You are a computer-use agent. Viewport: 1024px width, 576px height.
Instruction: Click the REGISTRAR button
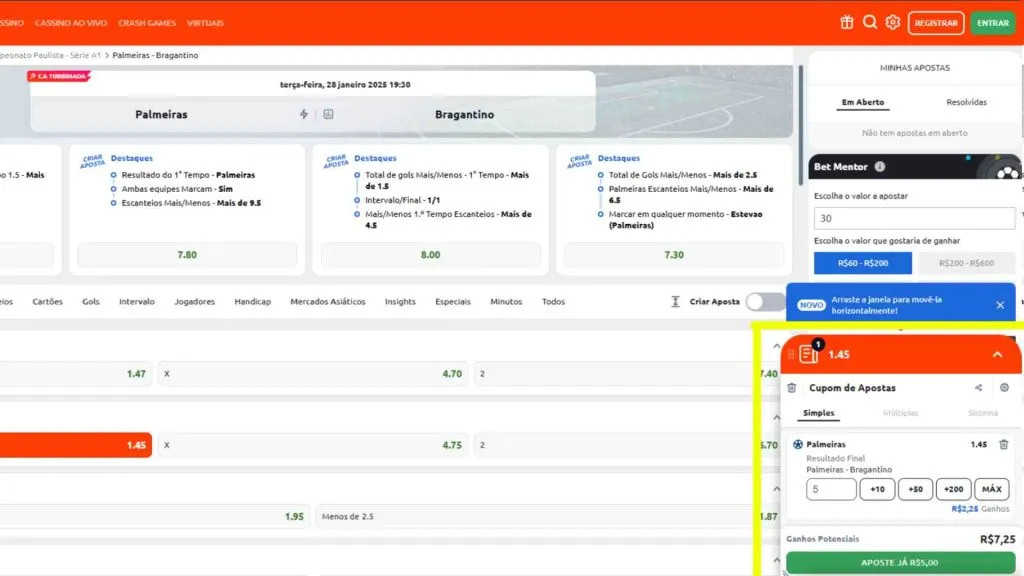(935, 23)
